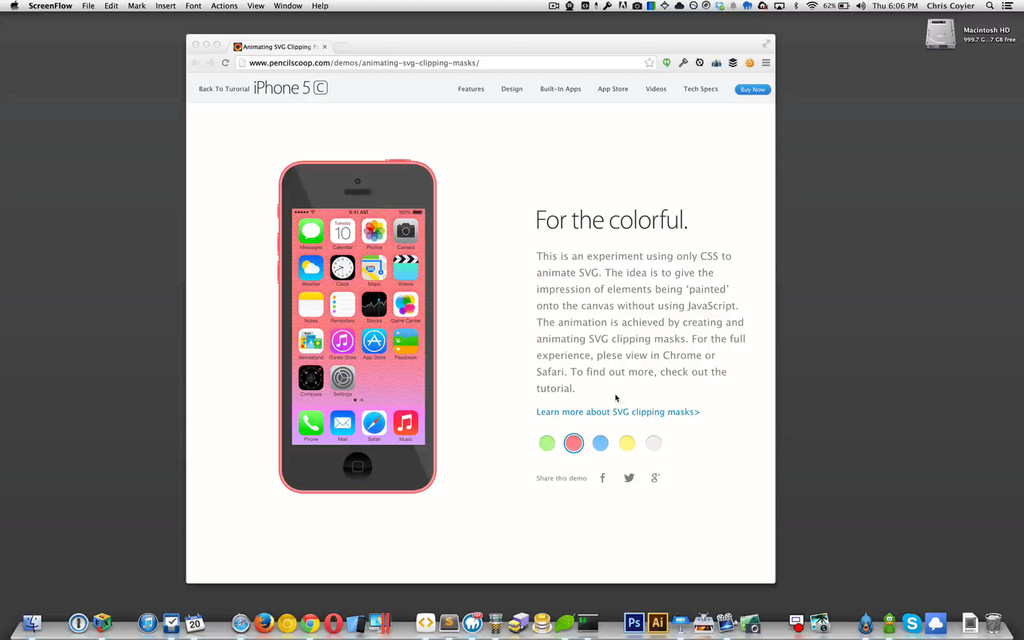Image resolution: width=1024 pixels, height=640 pixels.
Task: Open the Help menu
Action: coord(320,6)
